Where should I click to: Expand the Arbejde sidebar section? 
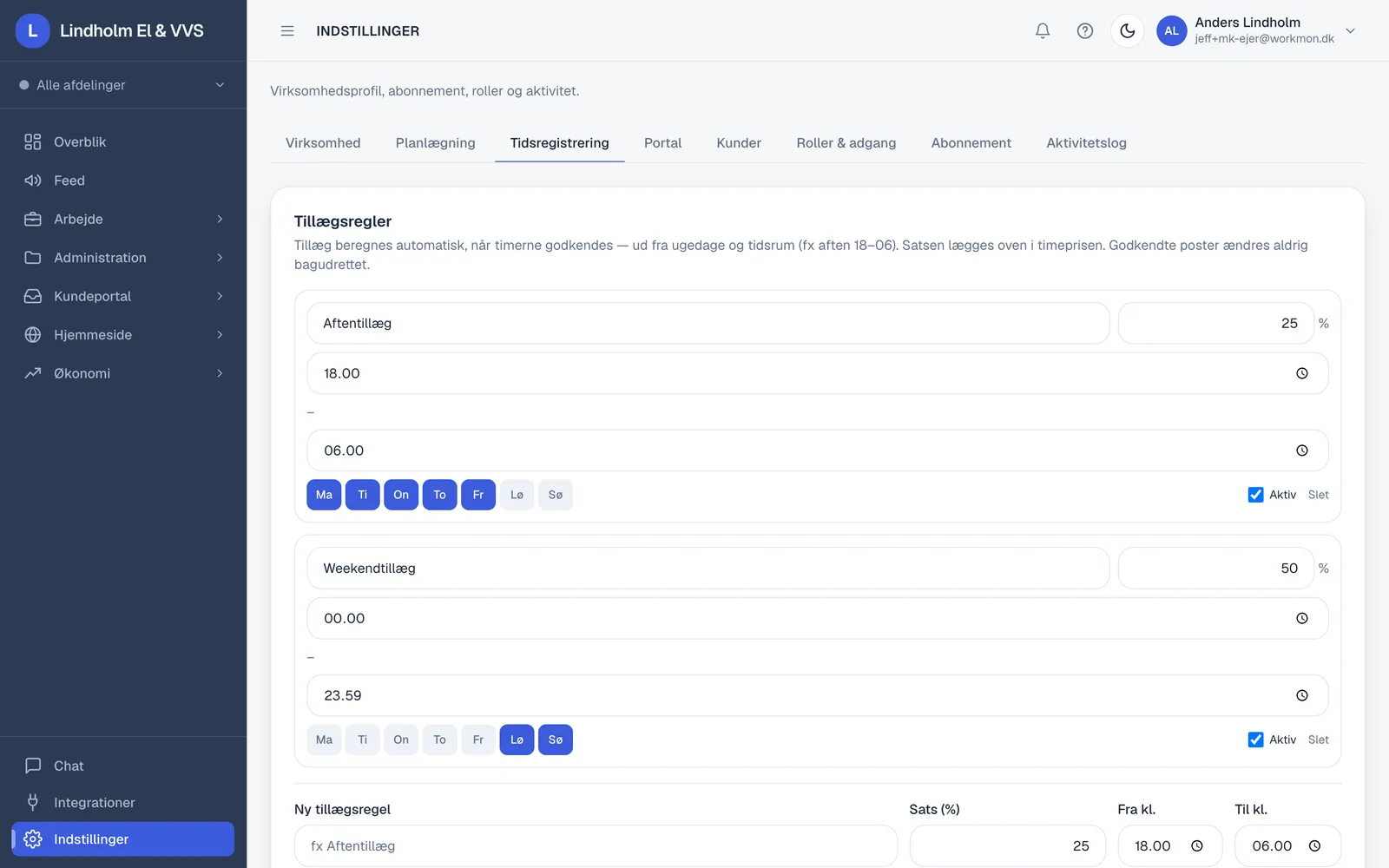click(123, 219)
